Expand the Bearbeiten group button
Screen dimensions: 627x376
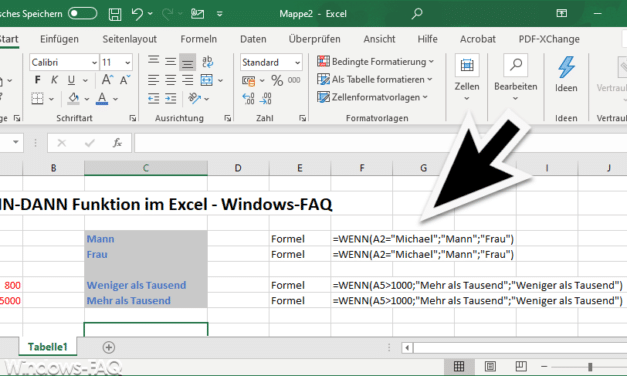pyautogui.click(x=515, y=78)
